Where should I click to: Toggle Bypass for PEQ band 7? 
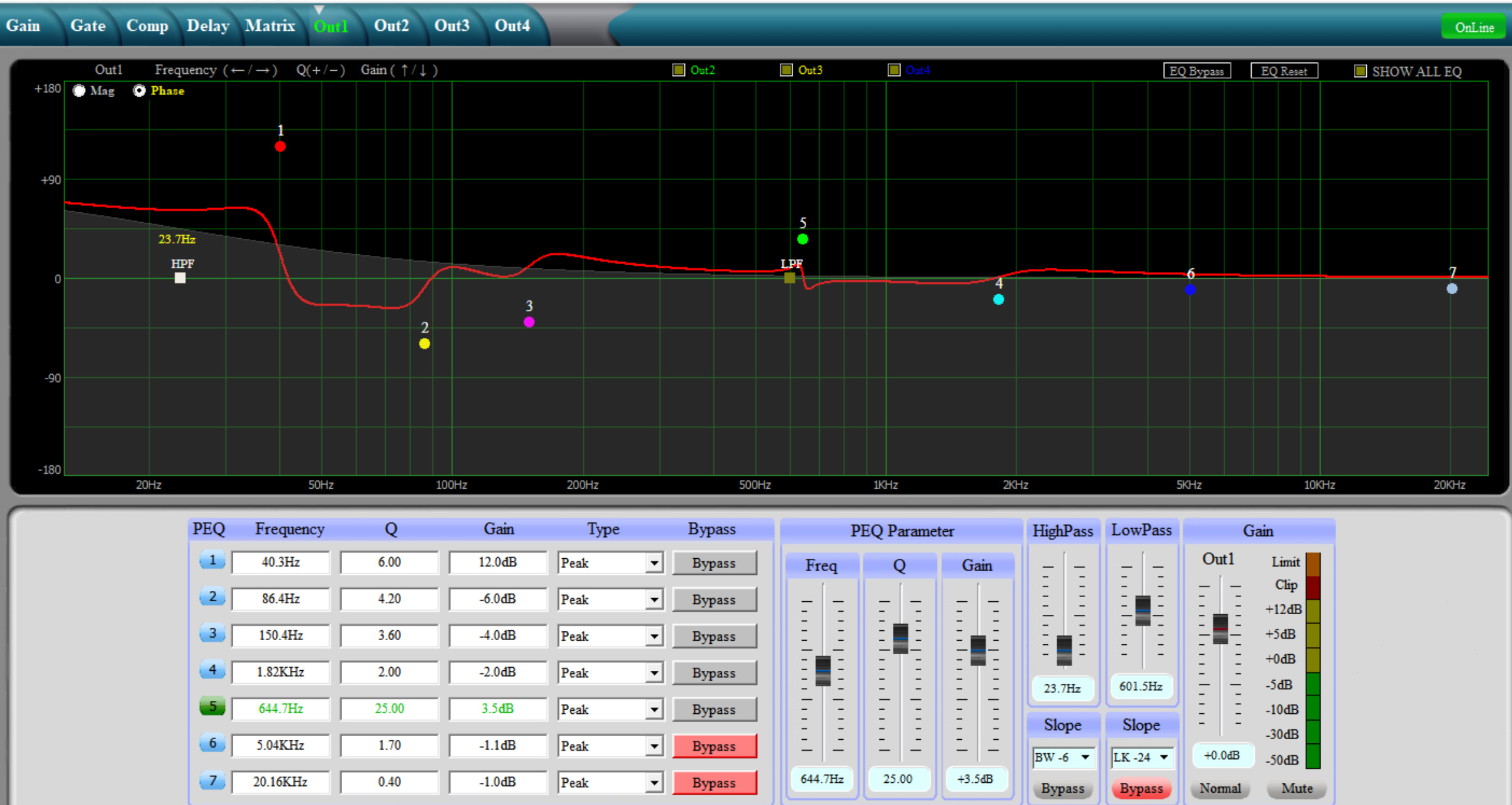click(x=714, y=783)
